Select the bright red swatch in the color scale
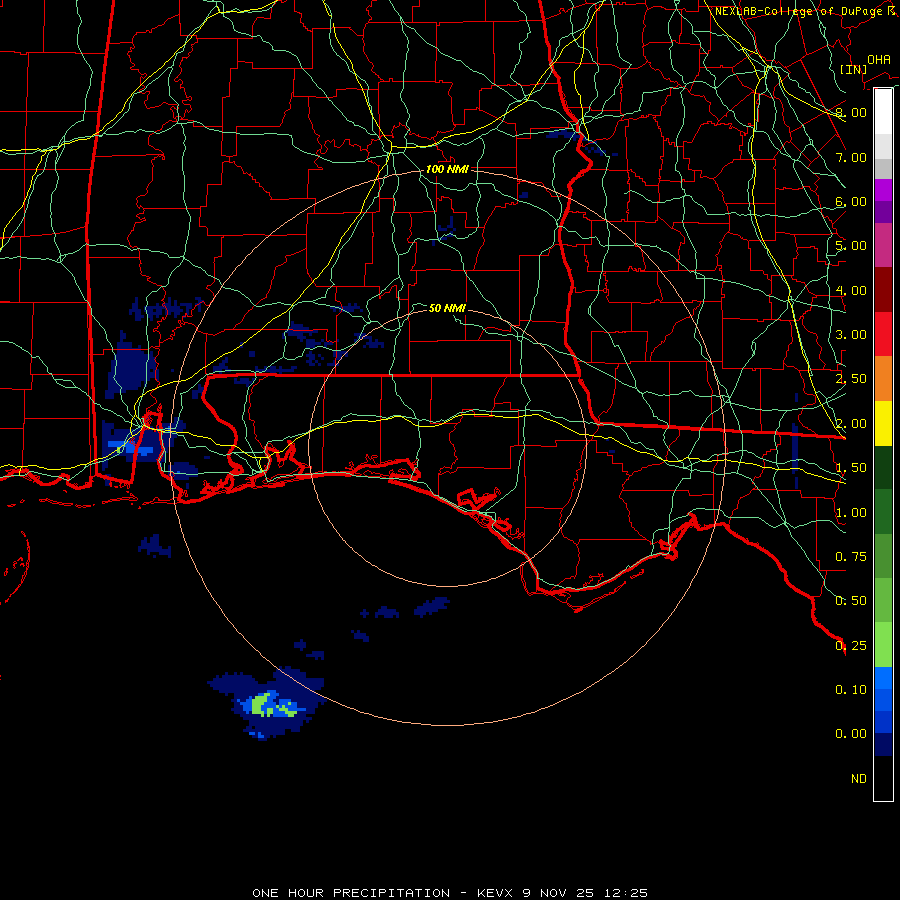Viewport: 900px width, 900px height. pos(883,334)
